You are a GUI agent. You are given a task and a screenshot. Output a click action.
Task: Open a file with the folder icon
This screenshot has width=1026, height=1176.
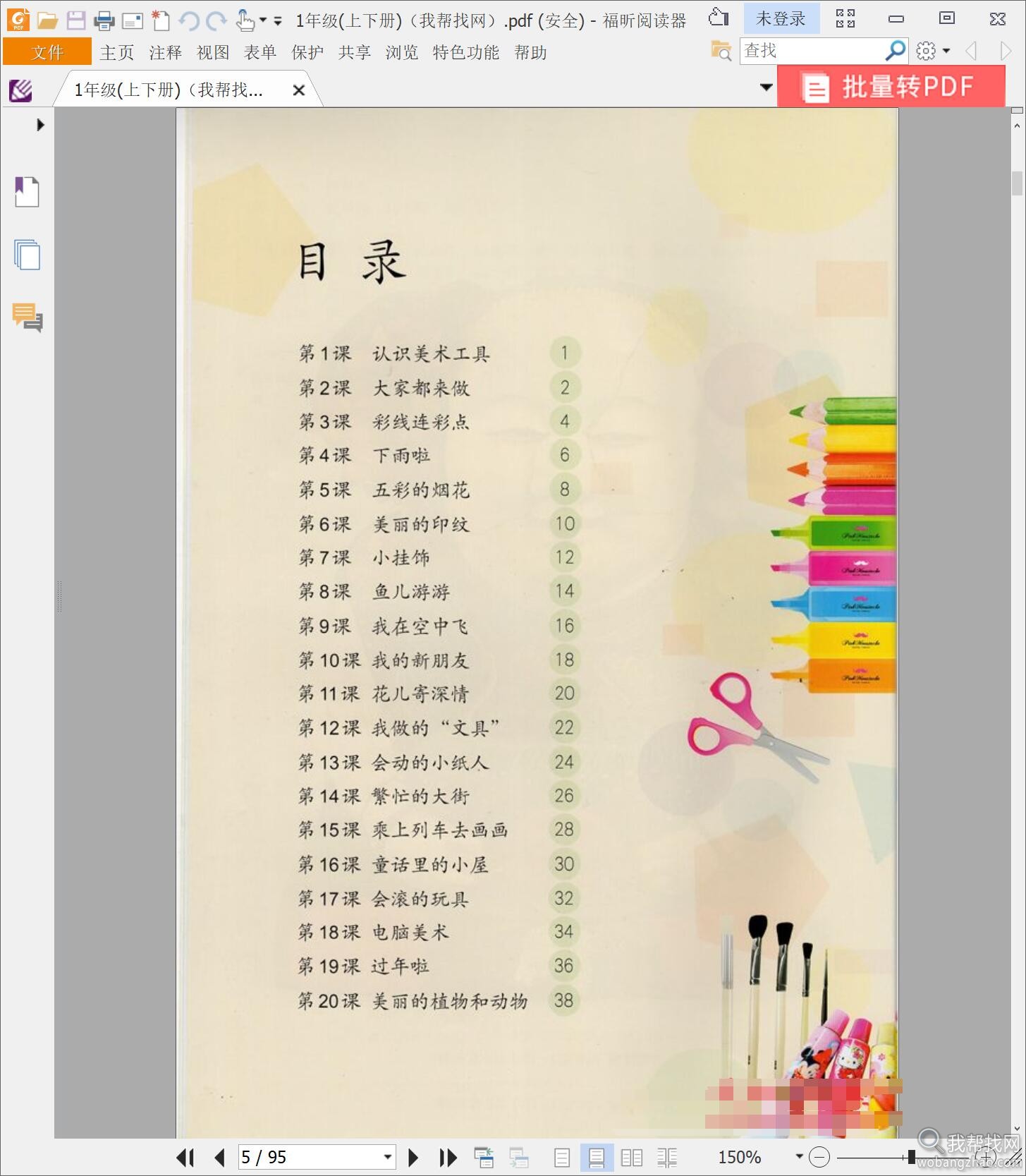coord(47,20)
